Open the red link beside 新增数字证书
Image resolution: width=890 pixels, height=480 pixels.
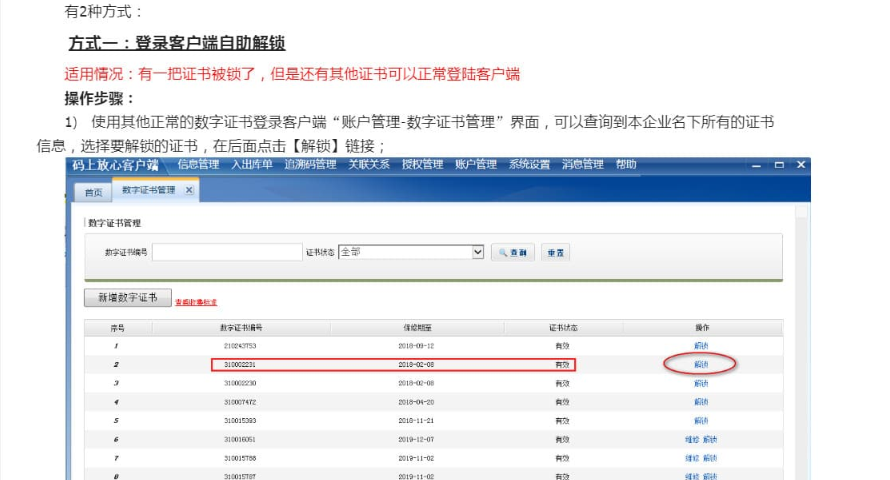[x=196, y=302]
